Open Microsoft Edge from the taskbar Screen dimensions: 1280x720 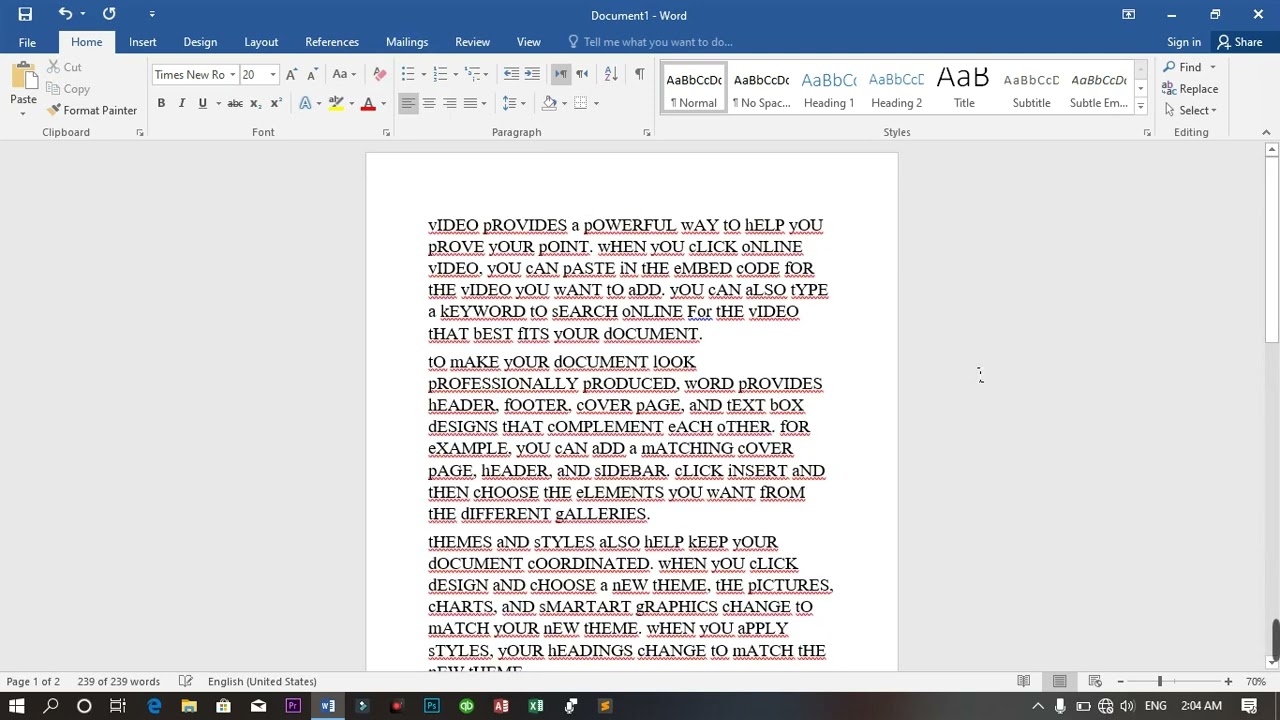click(x=154, y=706)
